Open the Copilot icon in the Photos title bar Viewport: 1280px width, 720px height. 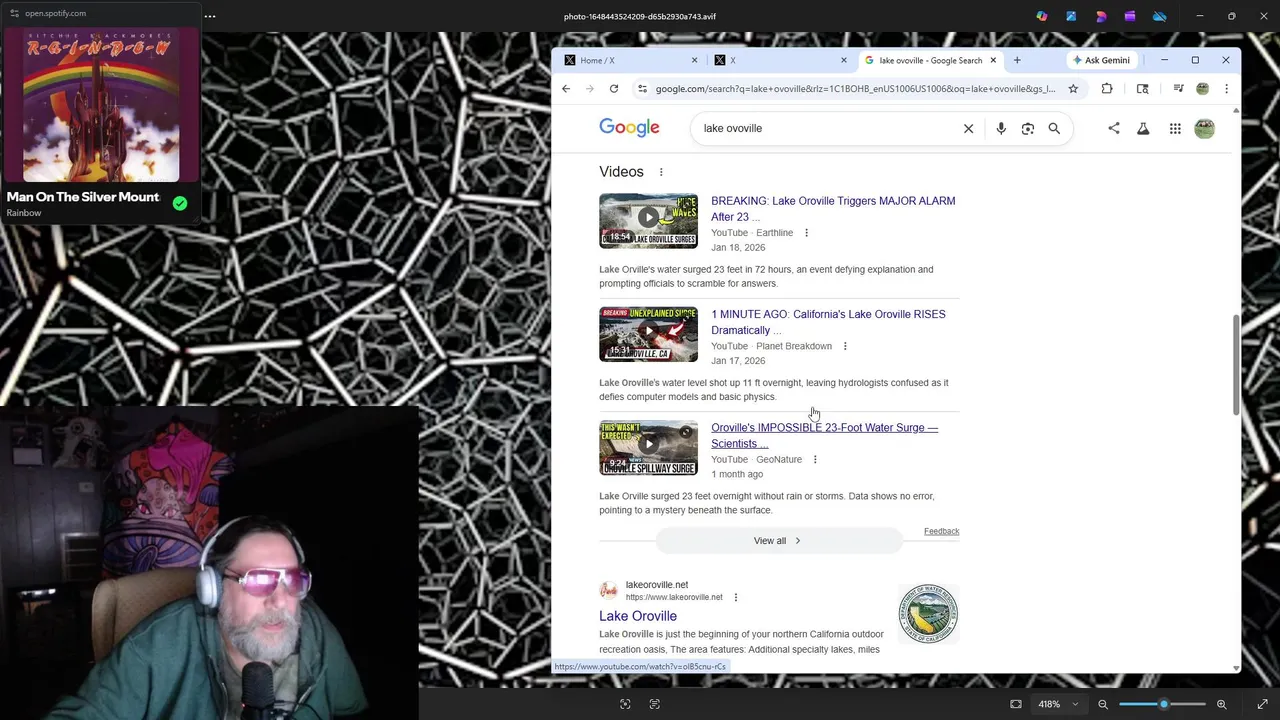(1042, 16)
